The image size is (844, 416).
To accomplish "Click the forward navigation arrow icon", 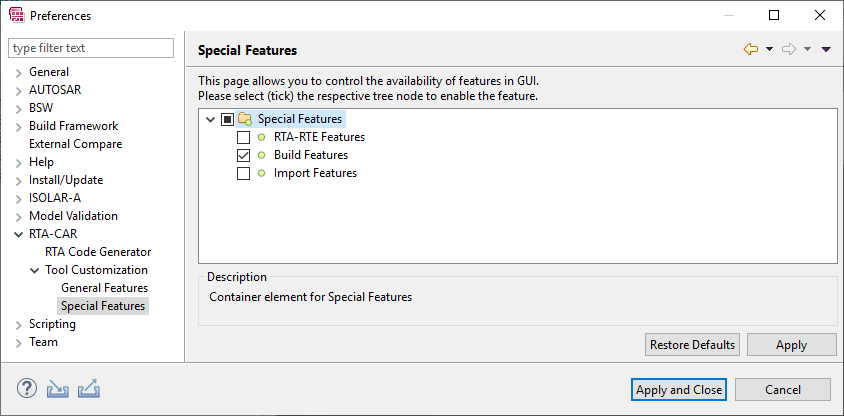I will (x=789, y=50).
